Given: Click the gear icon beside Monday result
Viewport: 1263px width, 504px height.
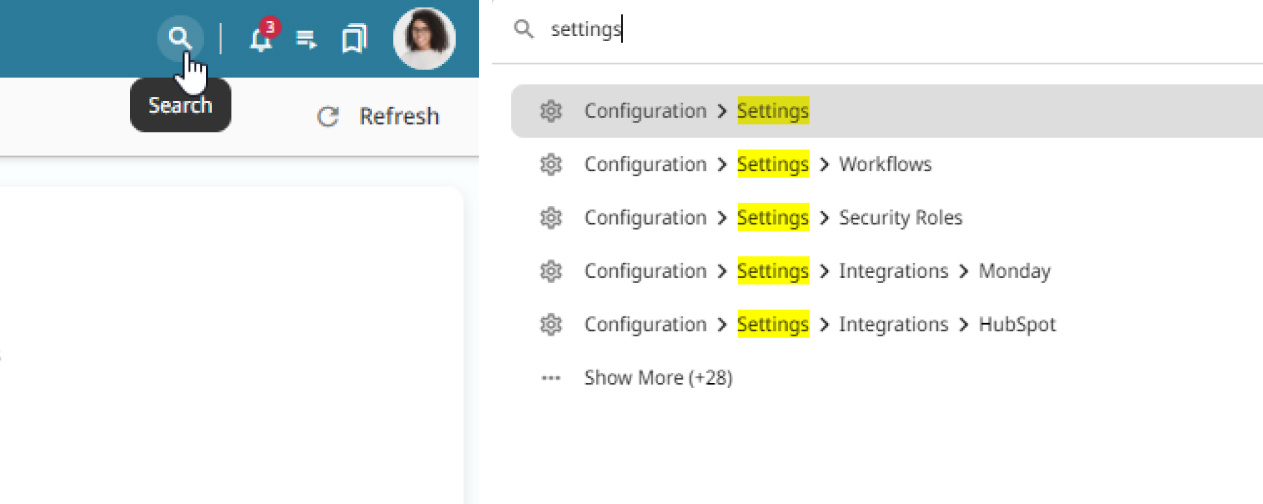Looking at the screenshot, I should tap(550, 271).
